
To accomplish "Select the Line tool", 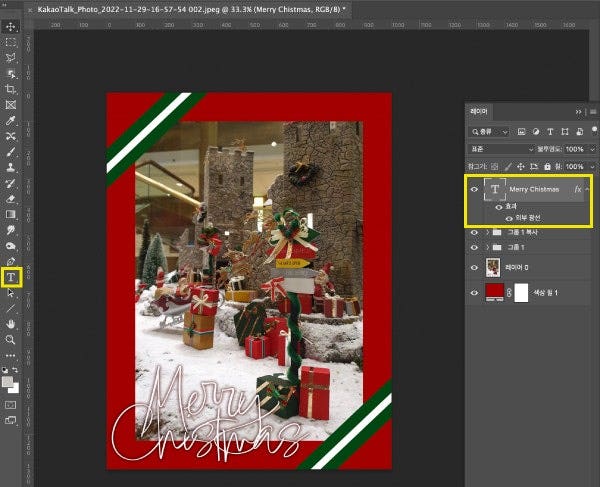I will (11, 308).
